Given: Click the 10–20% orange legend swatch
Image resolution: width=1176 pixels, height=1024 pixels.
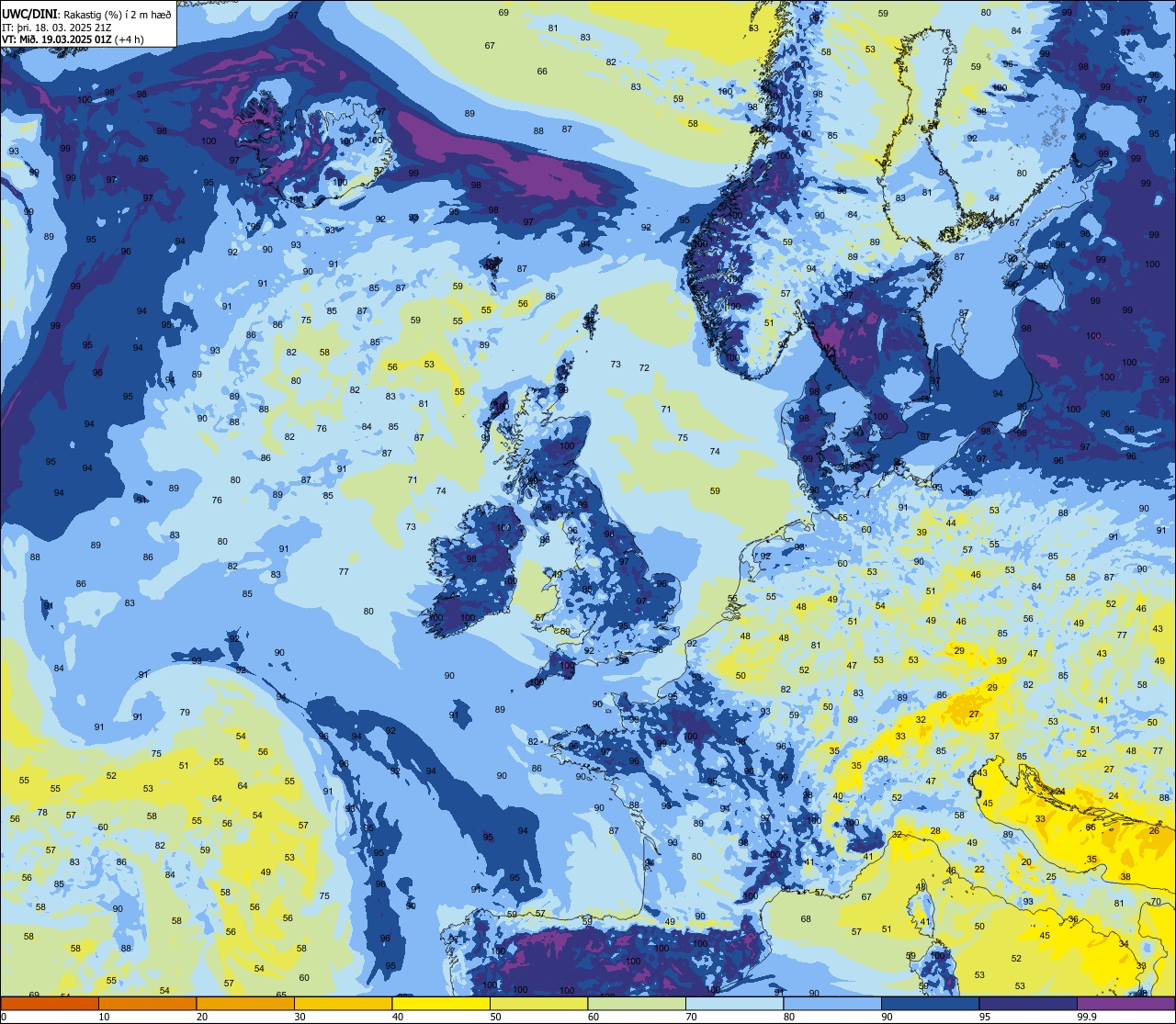Looking at the screenshot, I should 147,1003.
